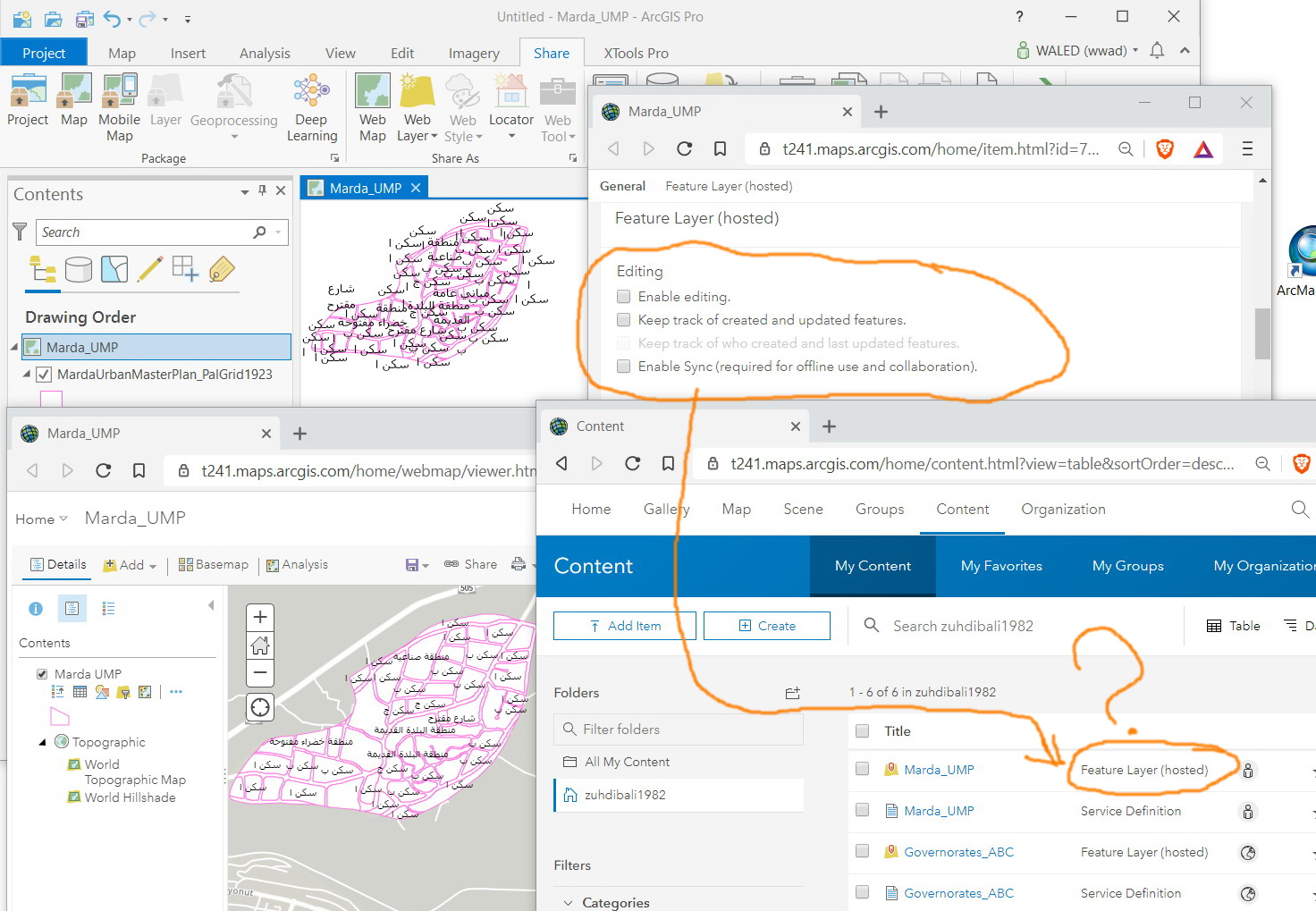The height and width of the screenshot is (911, 1316).
Task: Click the Basemap button in map viewer
Action: click(x=214, y=564)
